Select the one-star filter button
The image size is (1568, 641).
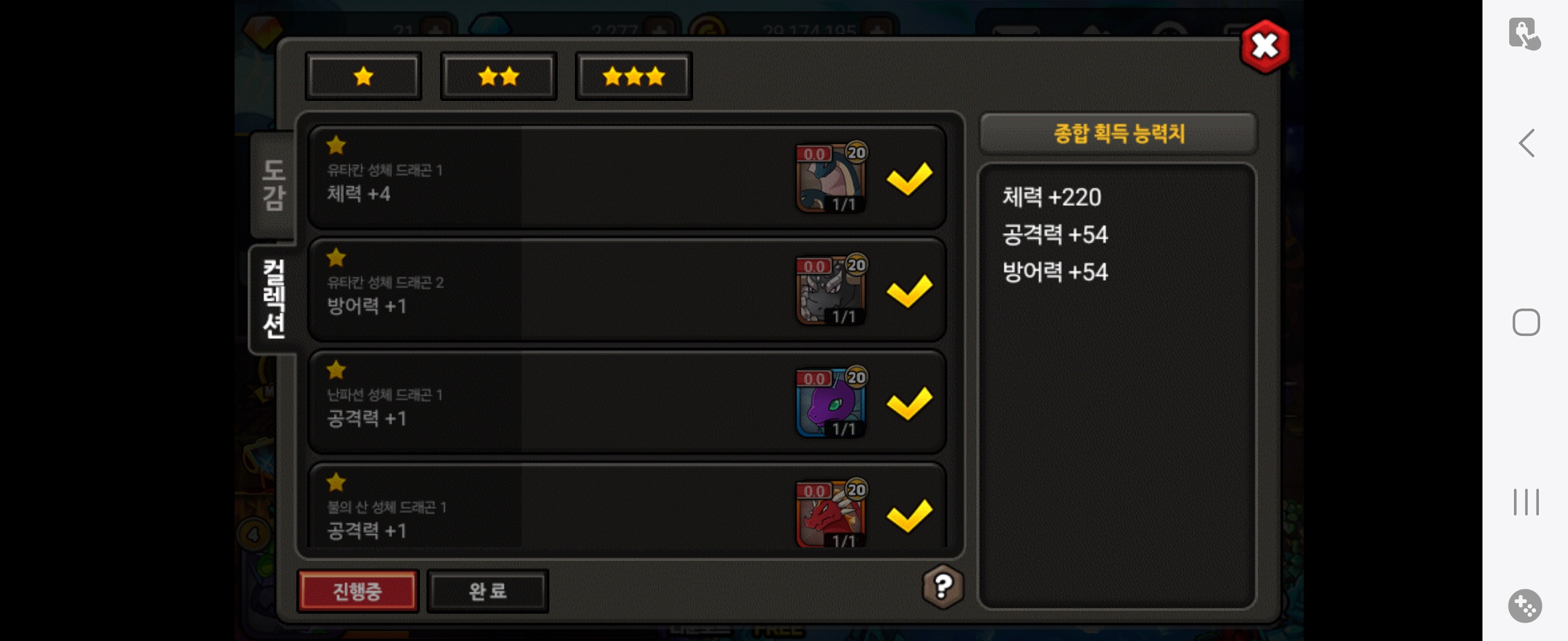[363, 77]
